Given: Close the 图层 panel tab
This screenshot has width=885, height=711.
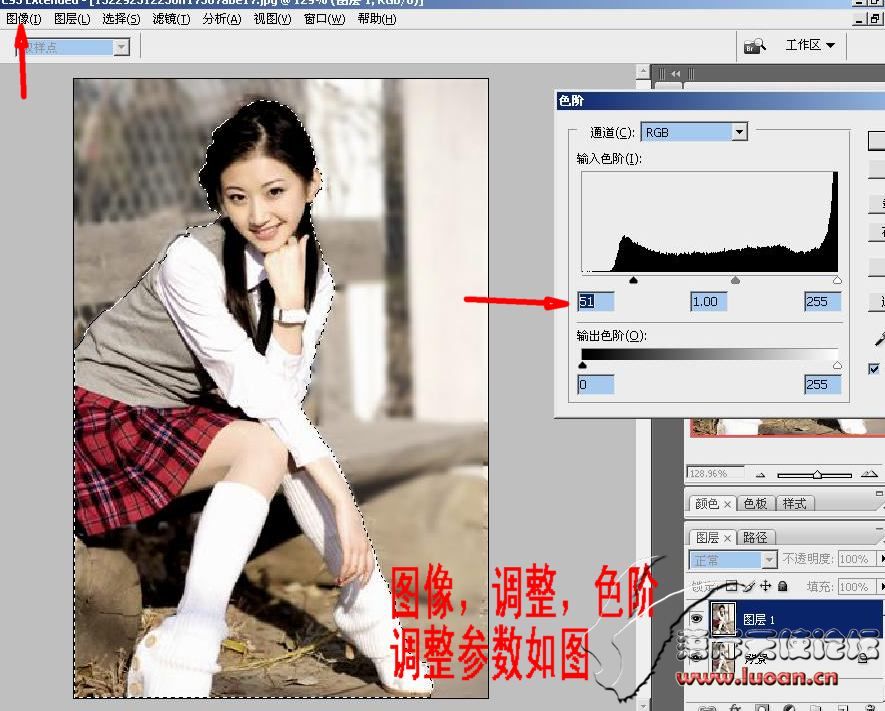Looking at the screenshot, I should click(727, 538).
